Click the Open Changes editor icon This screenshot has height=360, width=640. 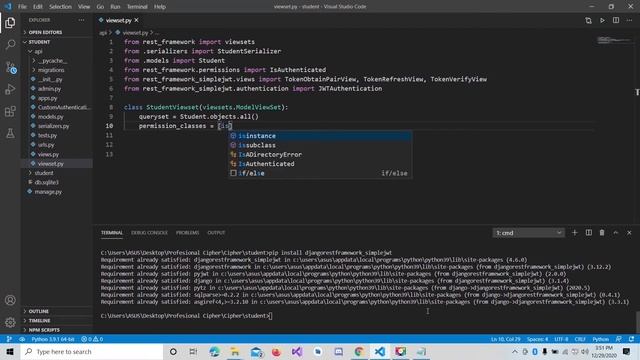coord(588,20)
